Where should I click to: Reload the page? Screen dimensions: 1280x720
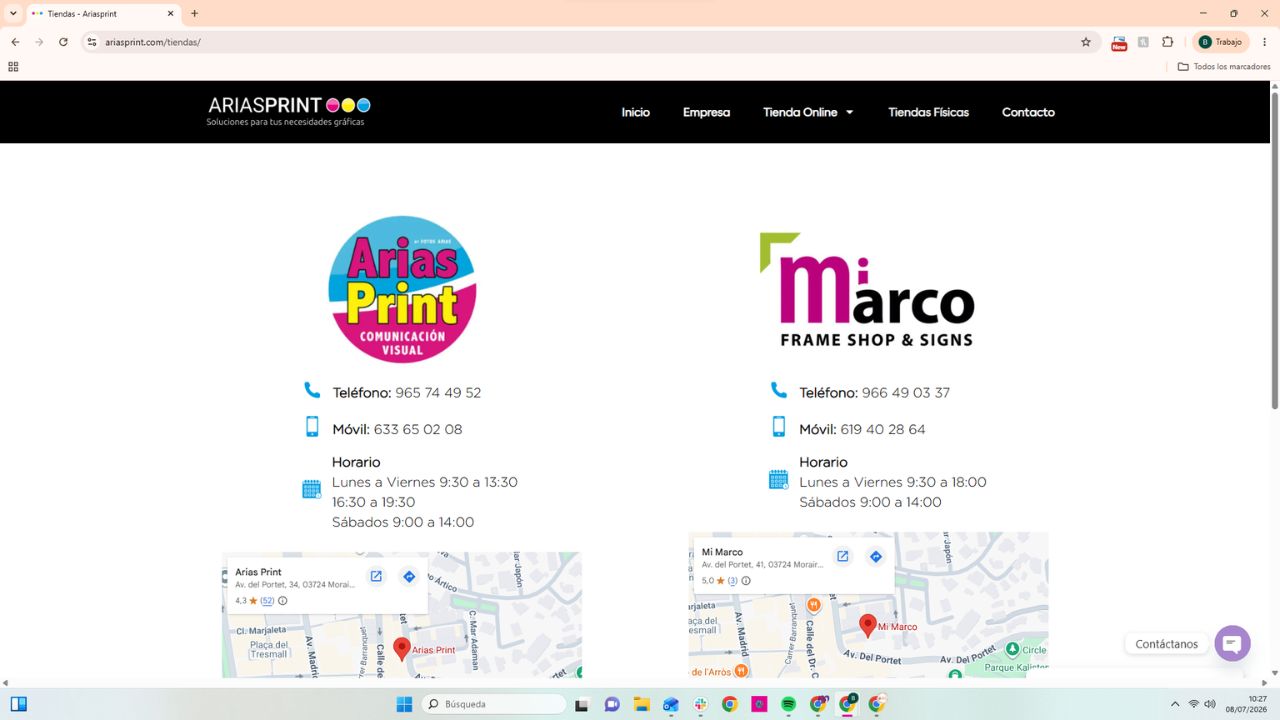63,42
